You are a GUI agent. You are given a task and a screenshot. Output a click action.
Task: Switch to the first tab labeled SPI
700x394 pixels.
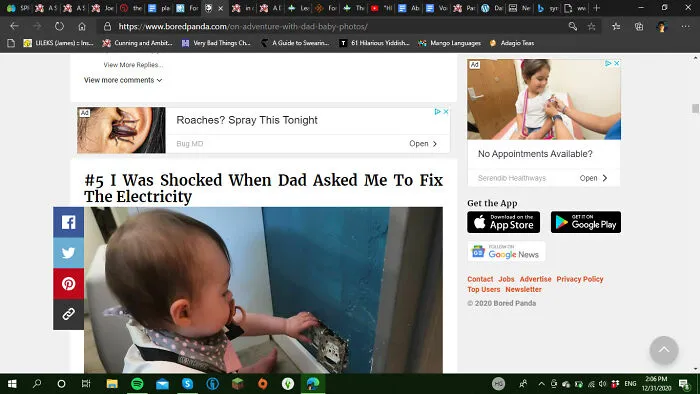(x=18, y=8)
